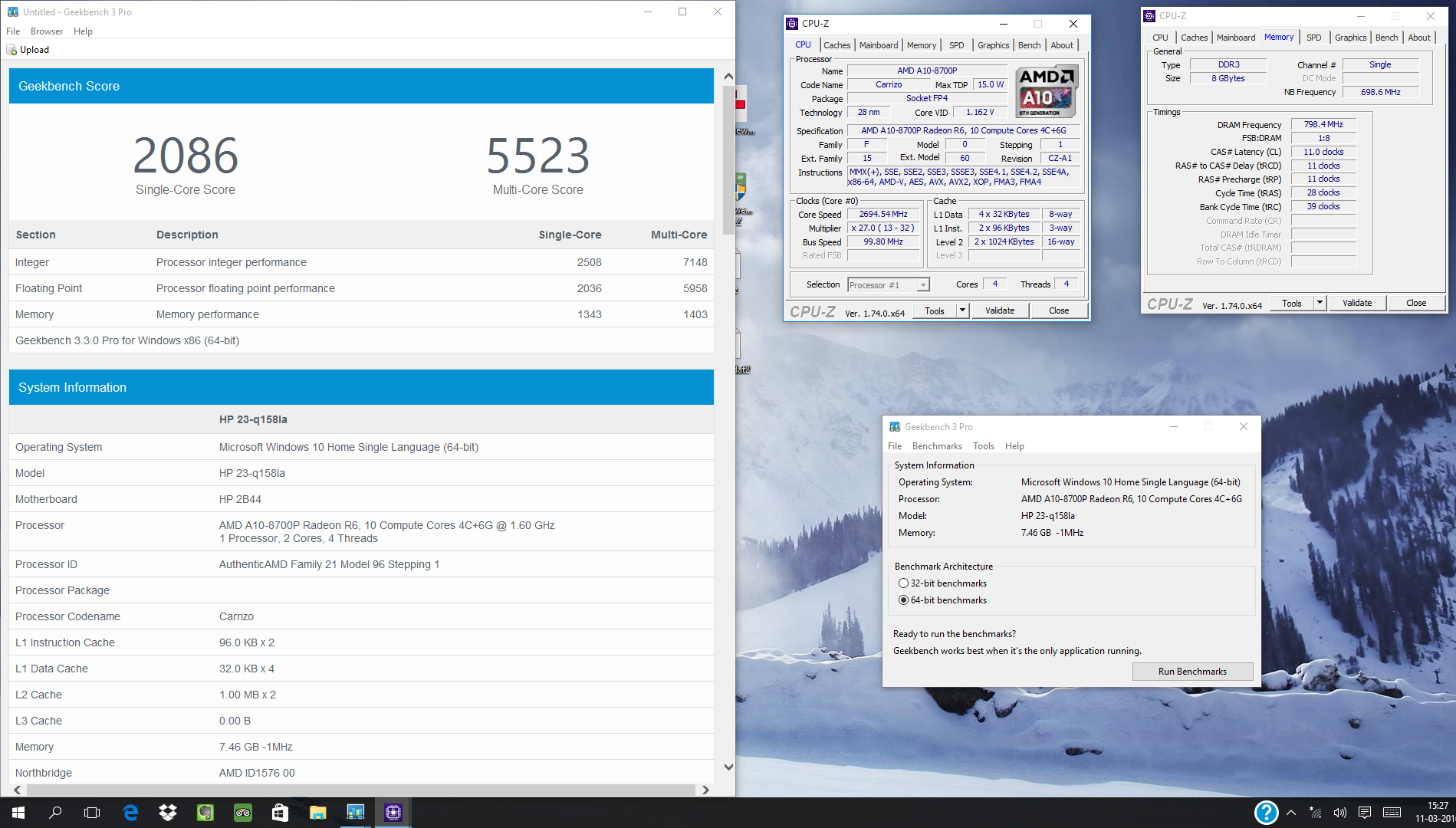Image resolution: width=1456 pixels, height=828 pixels.
Task: Switch to Graphics tab in CPU-Z CPU window
Action: tap(993, 45)
